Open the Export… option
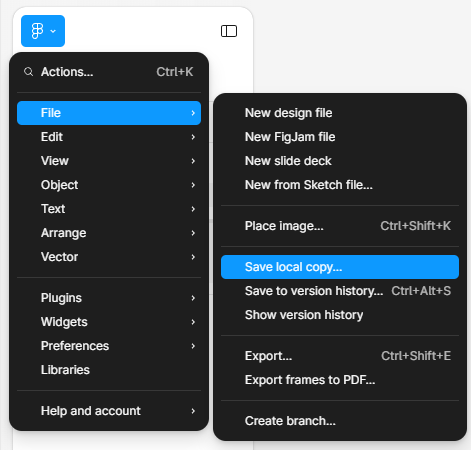 pos(340,356)
